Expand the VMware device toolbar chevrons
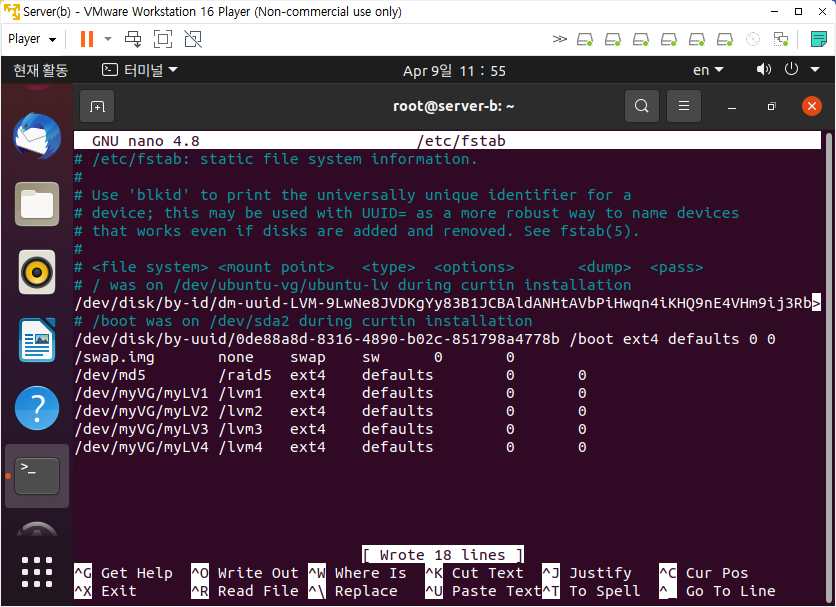The image size is (836, 607). [x=559, y=39]
